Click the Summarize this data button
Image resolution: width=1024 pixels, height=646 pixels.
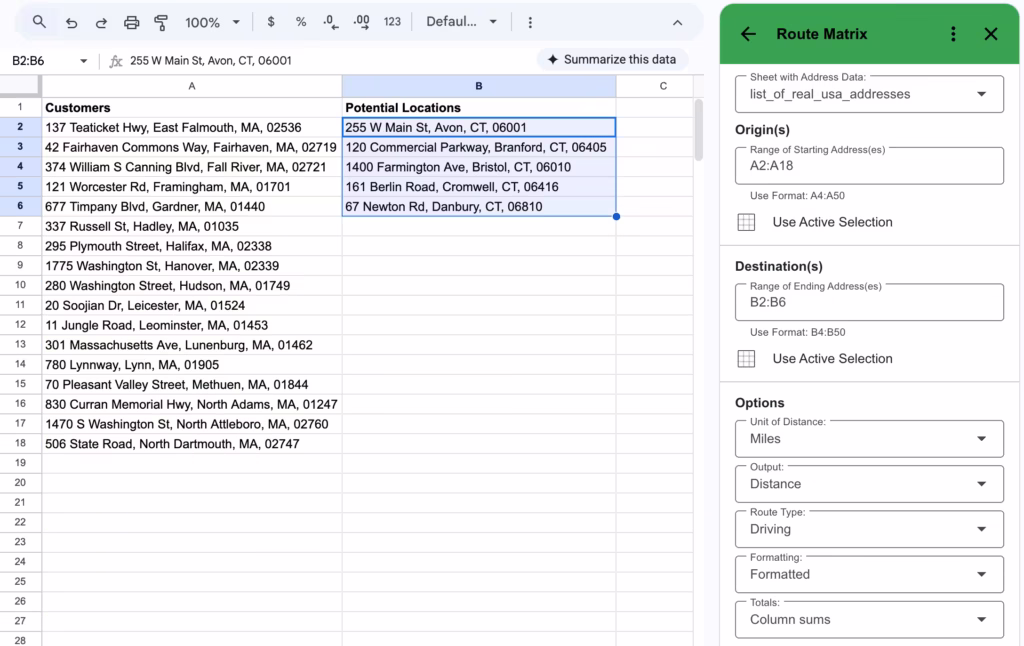pos(612,59)
